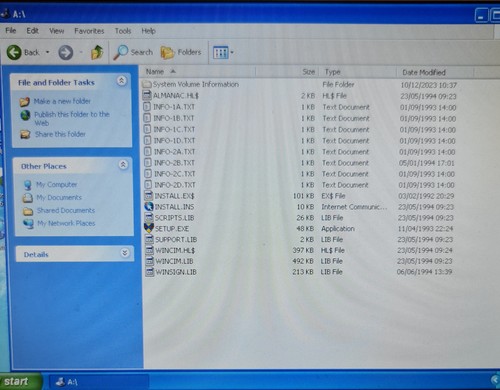
Task: Click the A:\ taskbar button
Action: pyautogui.click(x=99, y=382)
